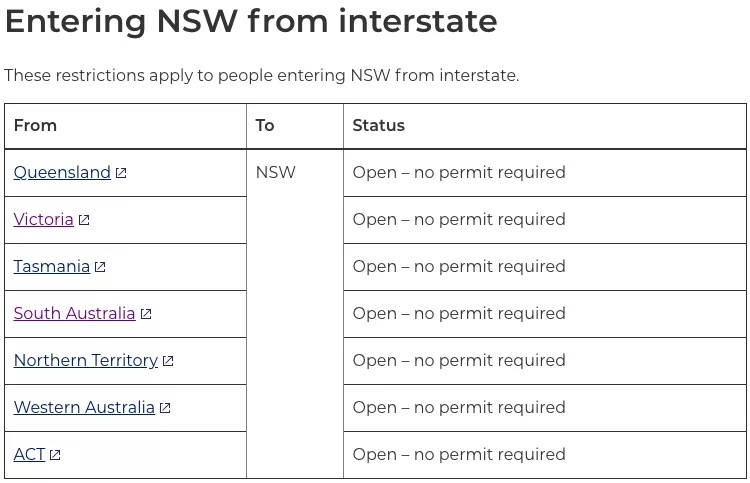
Task: Open the ACT link
Action: (x=29, y=454)
